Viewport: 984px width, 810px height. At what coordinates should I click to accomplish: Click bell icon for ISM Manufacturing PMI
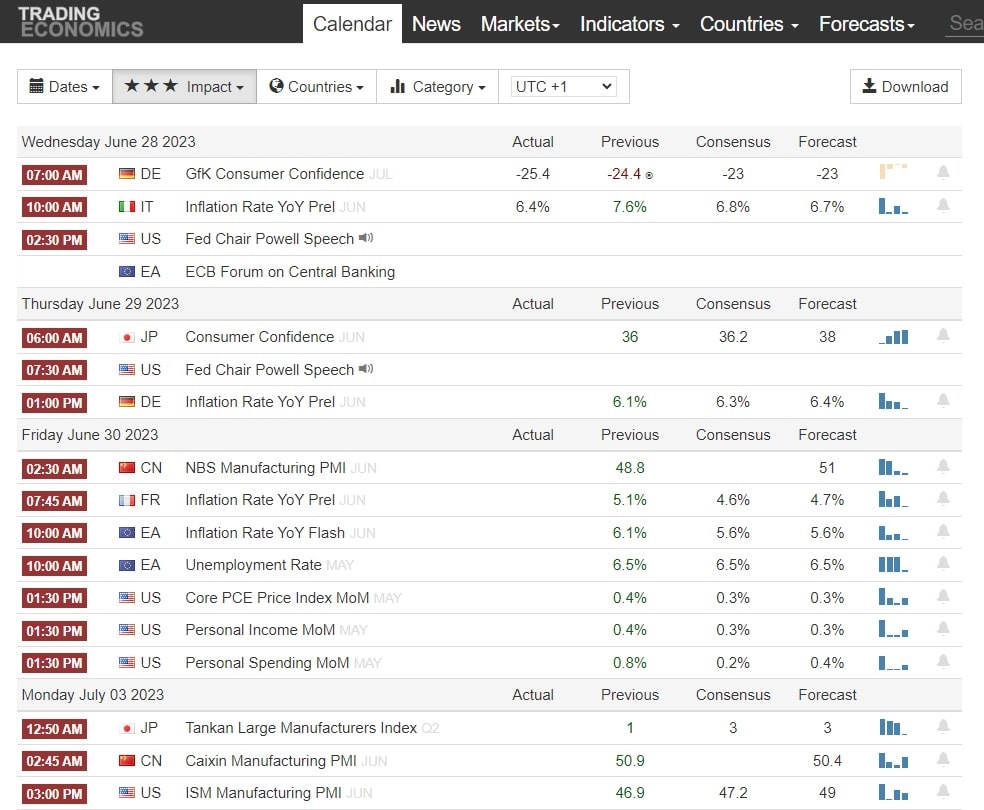click(943, 792)
